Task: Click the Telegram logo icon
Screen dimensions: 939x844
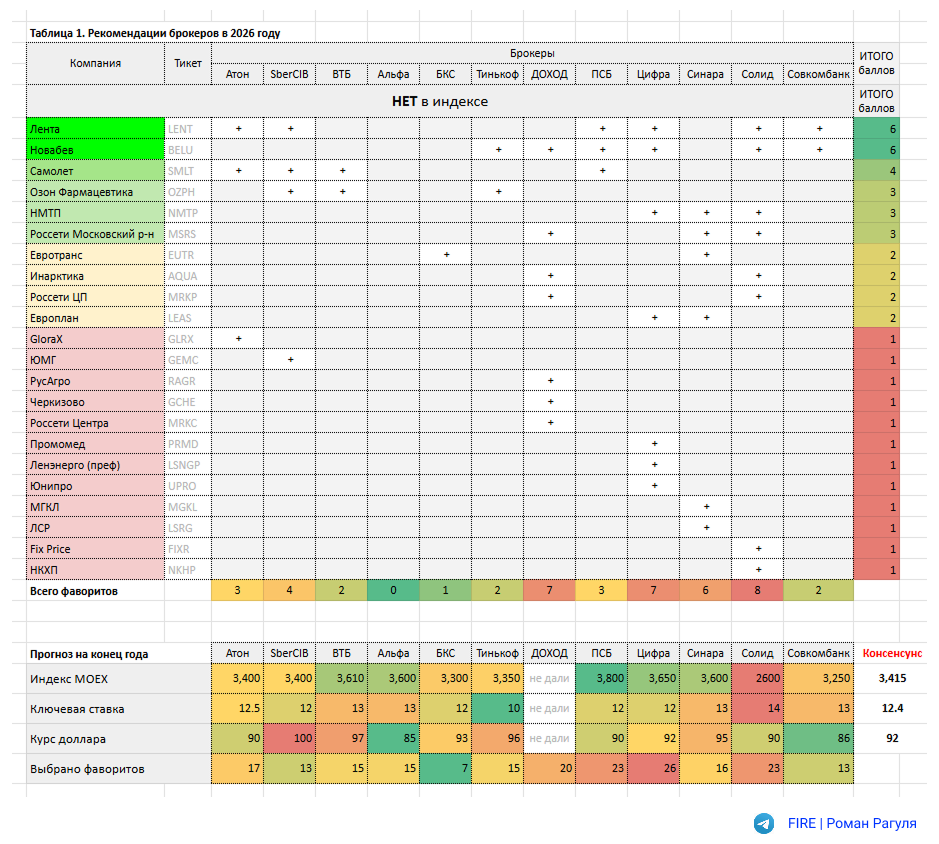Action: click(764, 823)
